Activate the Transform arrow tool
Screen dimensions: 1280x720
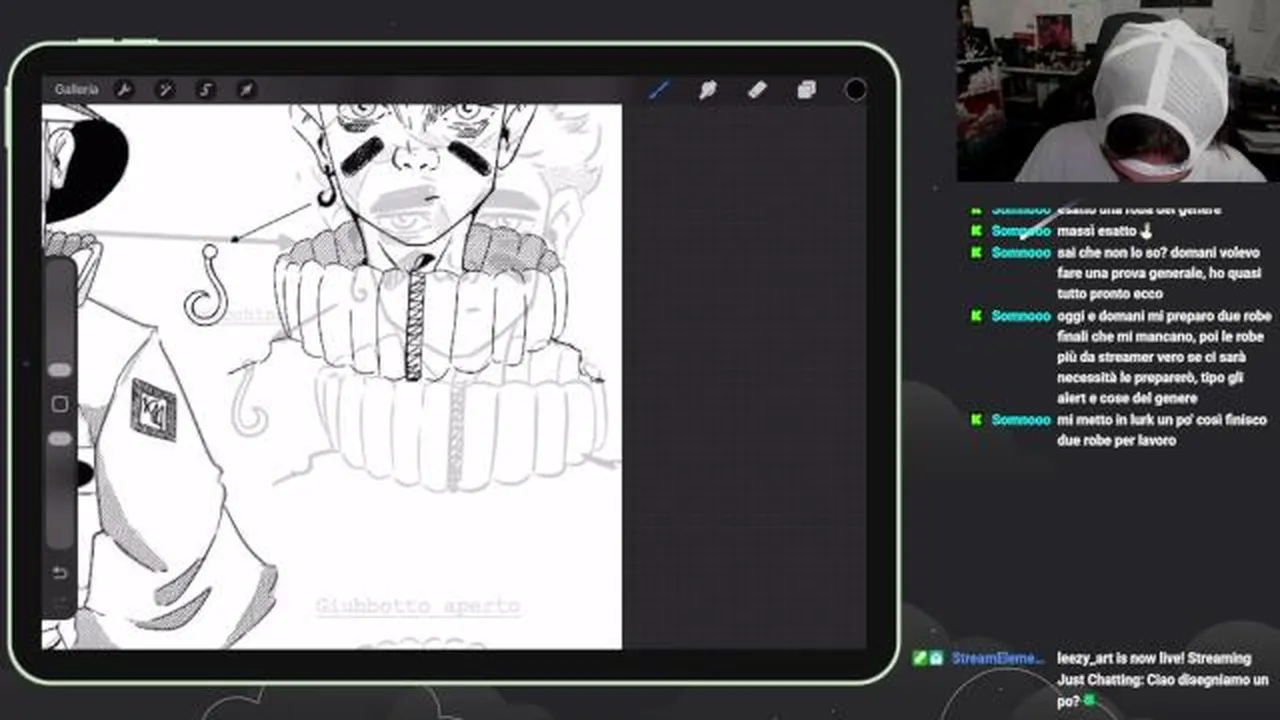point(246,90)
